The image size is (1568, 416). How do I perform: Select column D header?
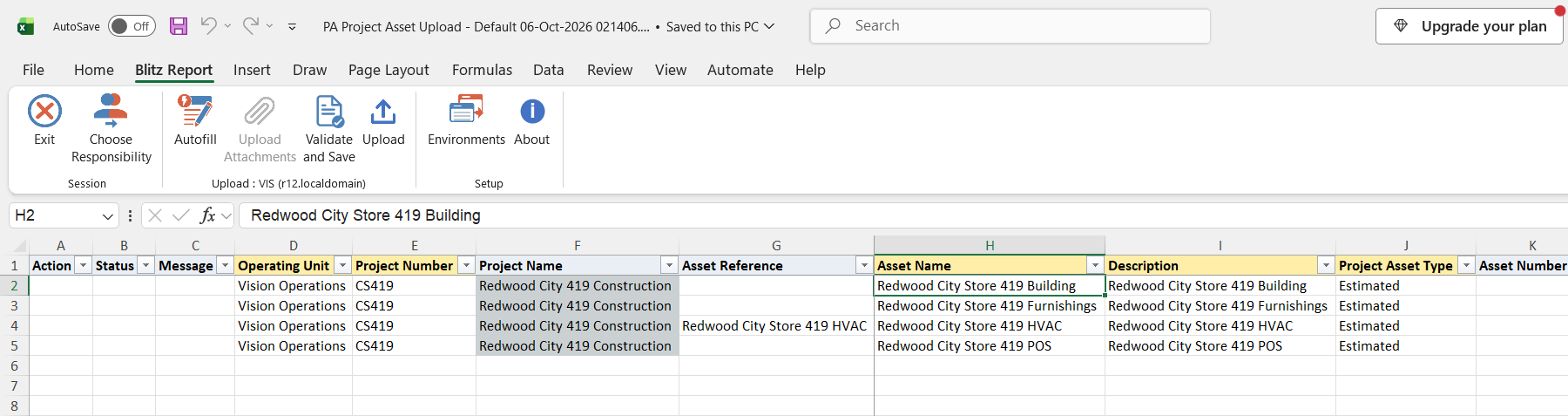pyautogui.click(x=294, y=245)
